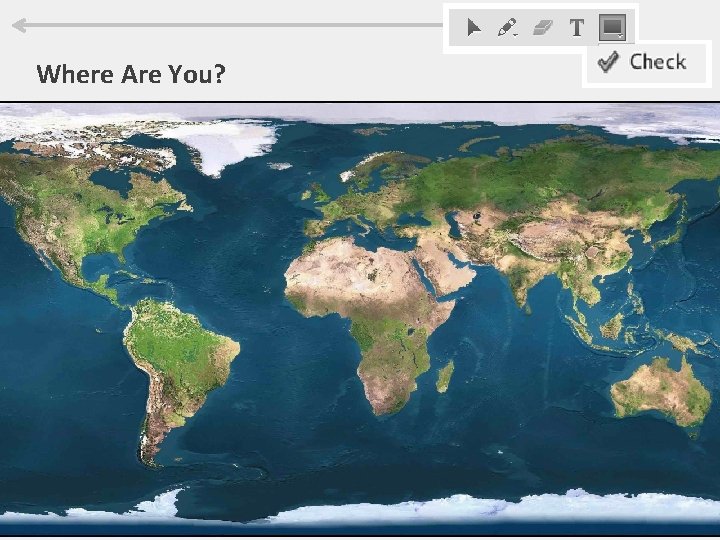Open the stamp shape tool dropdown
720x540 pixels.
(613, 27)
